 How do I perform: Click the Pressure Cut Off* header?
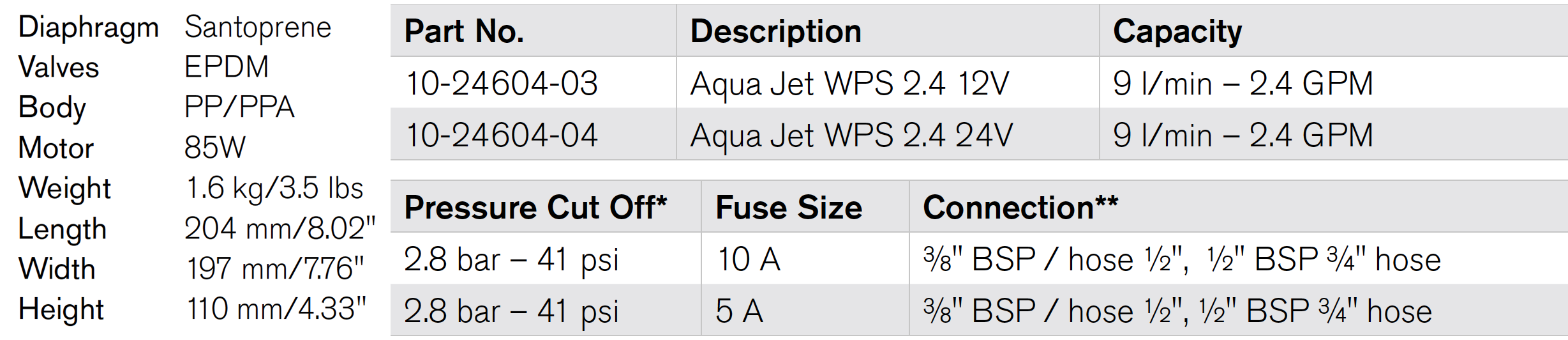[x=535, y=208]
